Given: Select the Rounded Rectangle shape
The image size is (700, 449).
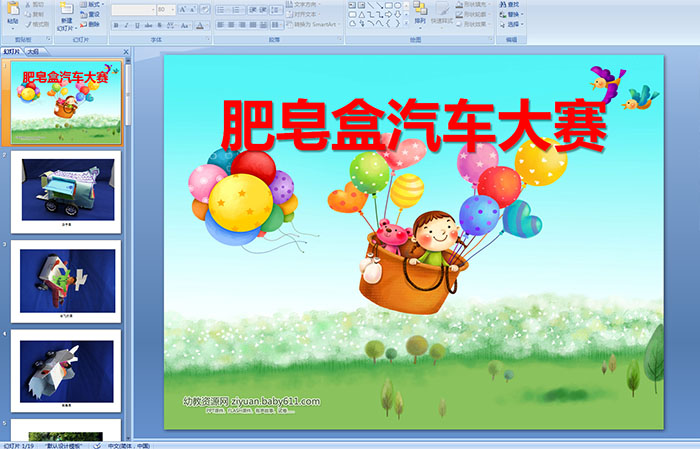Looking at the screenshot, I should (352, 15).
